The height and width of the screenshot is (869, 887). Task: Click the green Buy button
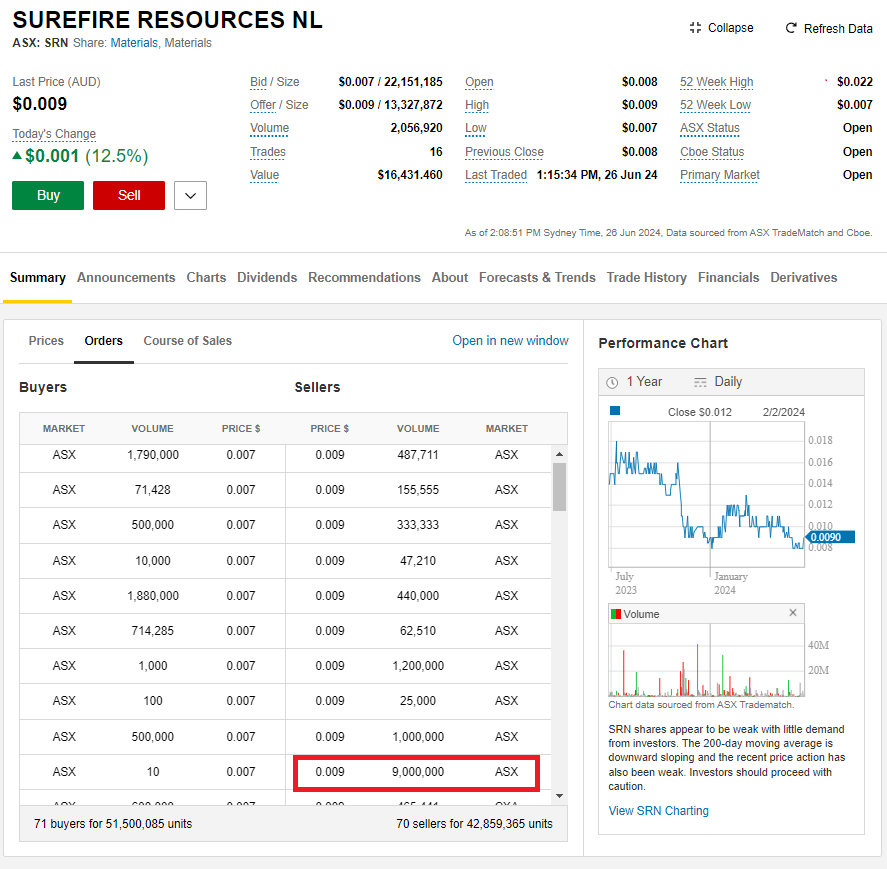(x=48, y=196)
